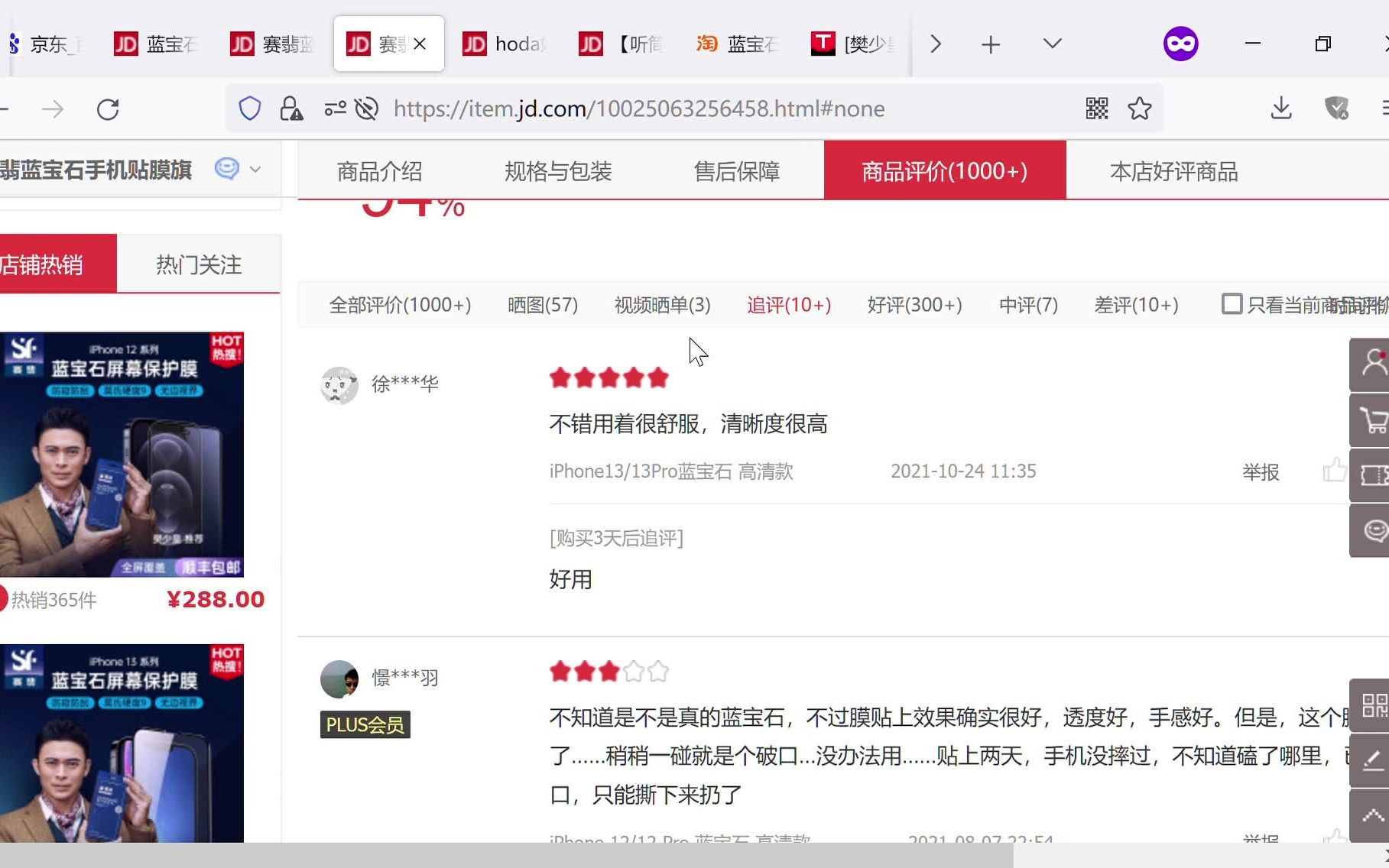Switch to the Tmall 樊少 browser tab
The width and height of the screenshot is (1389, 868).
853,44
